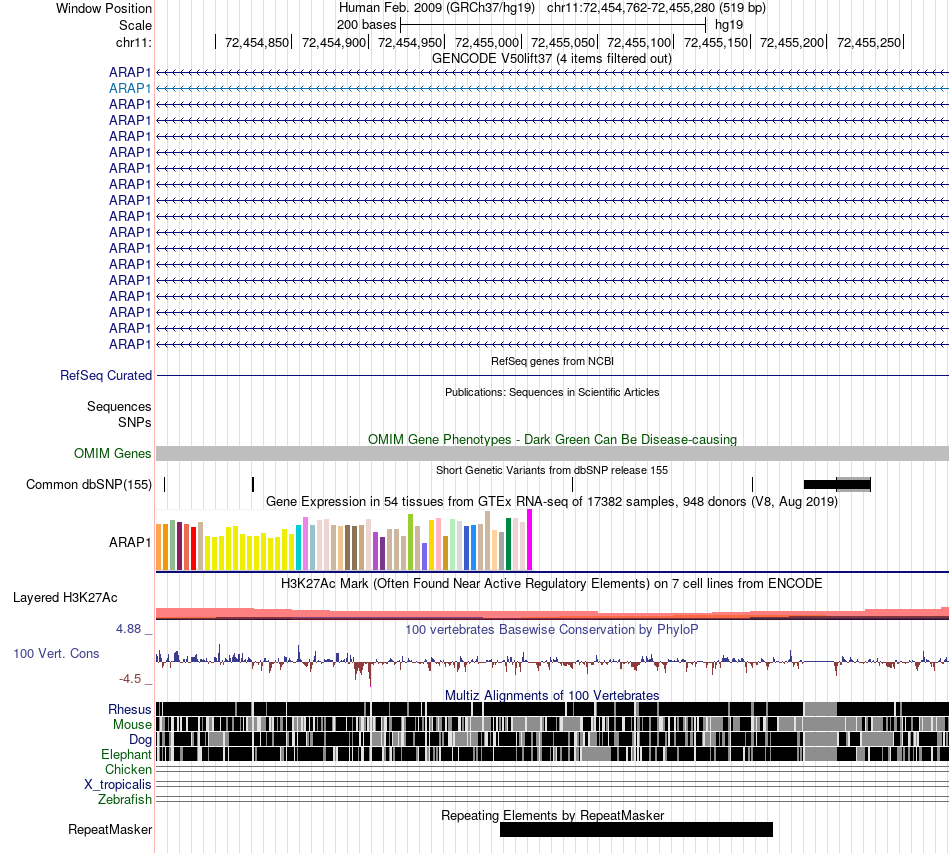Click the PhyloP lower axis value '-4.5'
Screen dimensions: 950x853
(x=130, y=679)
